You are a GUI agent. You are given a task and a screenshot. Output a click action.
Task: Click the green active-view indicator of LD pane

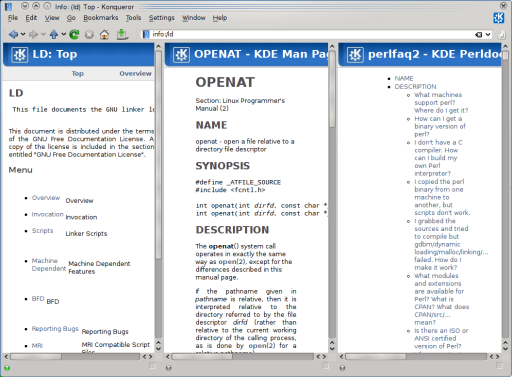point(7,368)
